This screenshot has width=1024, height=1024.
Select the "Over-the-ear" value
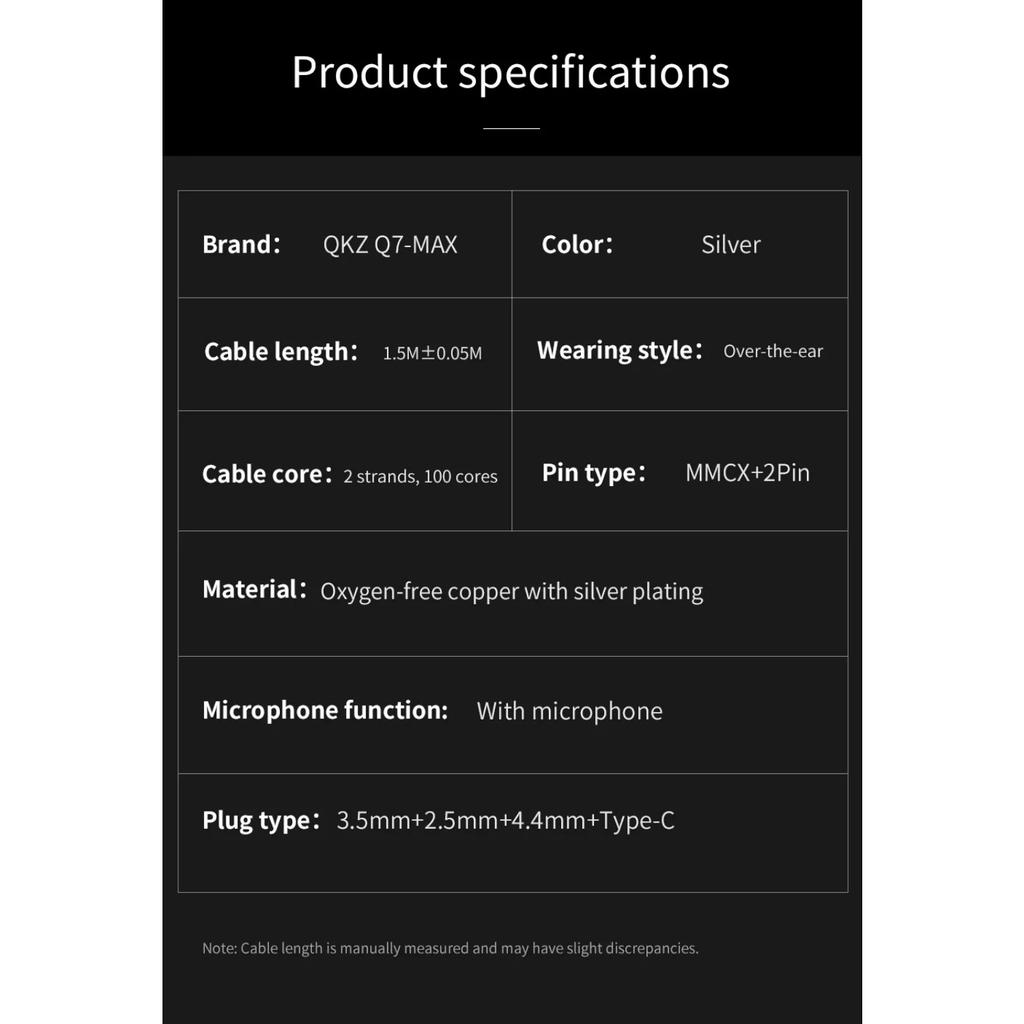pyautogui.click(x=773, y=351)
